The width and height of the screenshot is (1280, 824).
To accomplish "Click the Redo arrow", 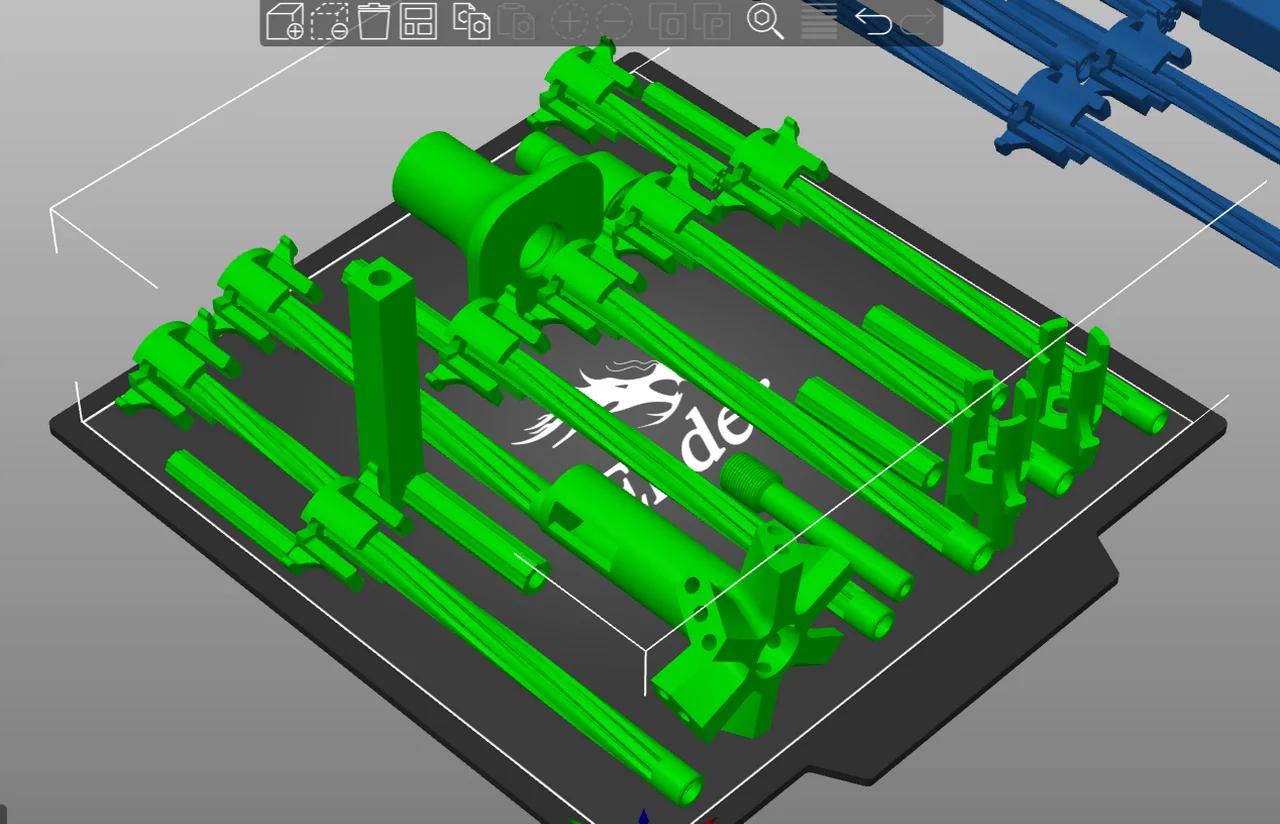I will point(918,21).
